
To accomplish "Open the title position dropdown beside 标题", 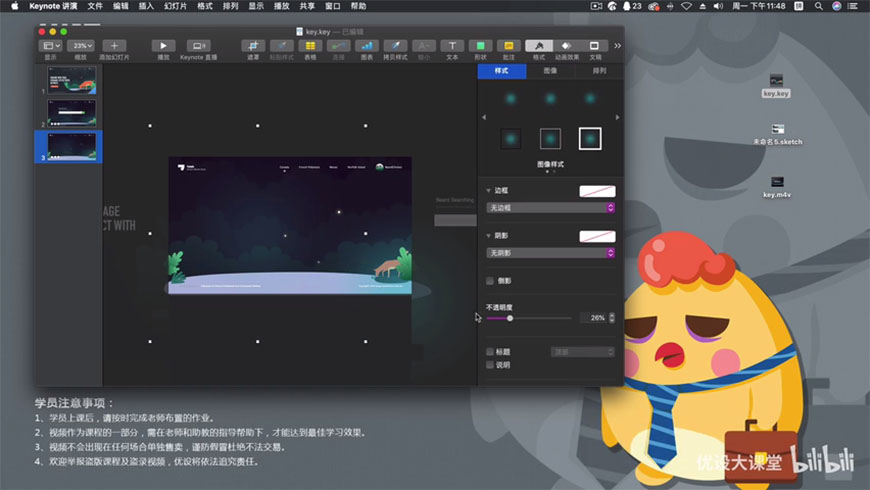I will 583,352.
